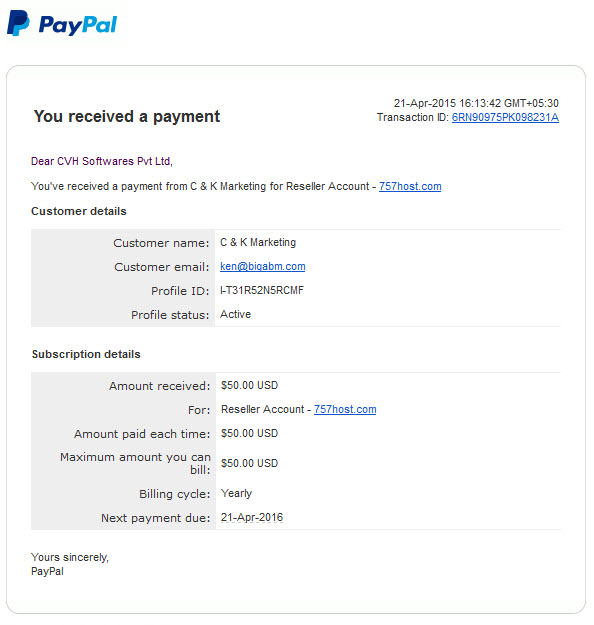The width and height of the screenshot is (594, 625).
Task: Click the PayPal wordmark text
Action: 78,25
